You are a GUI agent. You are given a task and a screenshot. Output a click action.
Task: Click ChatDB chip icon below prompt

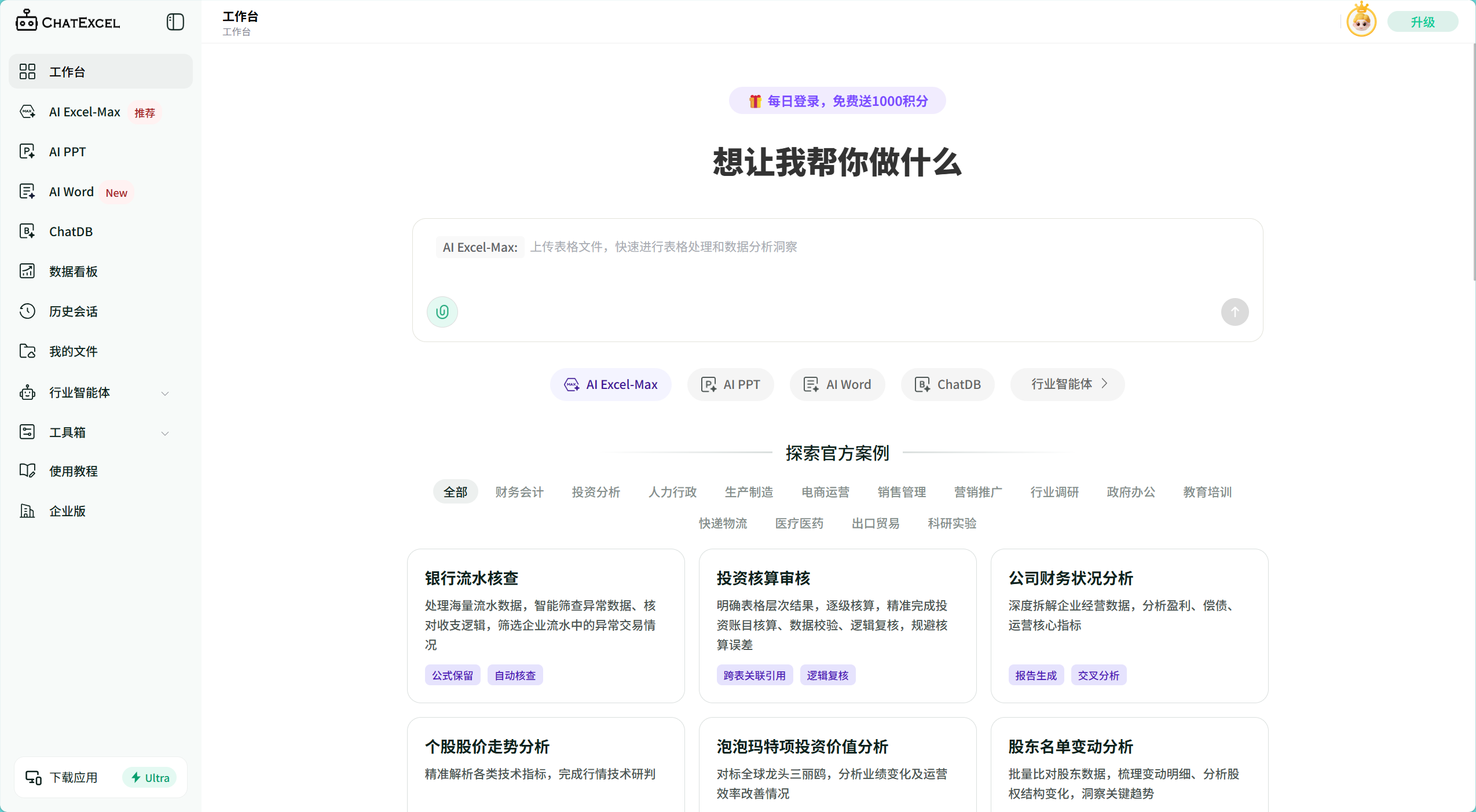click(922, 385)
